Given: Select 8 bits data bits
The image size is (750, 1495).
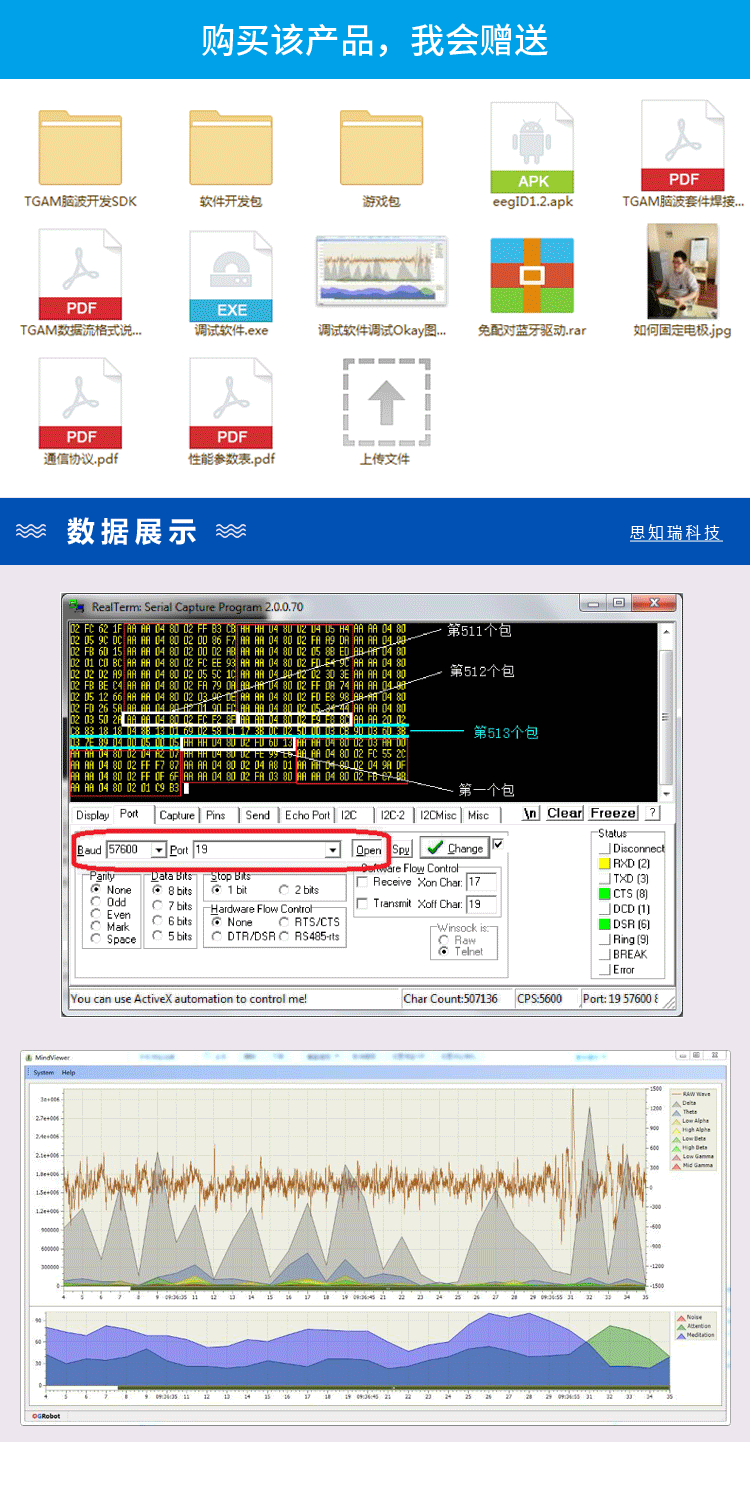Looking at the screenshot, I should click(157, 890).
